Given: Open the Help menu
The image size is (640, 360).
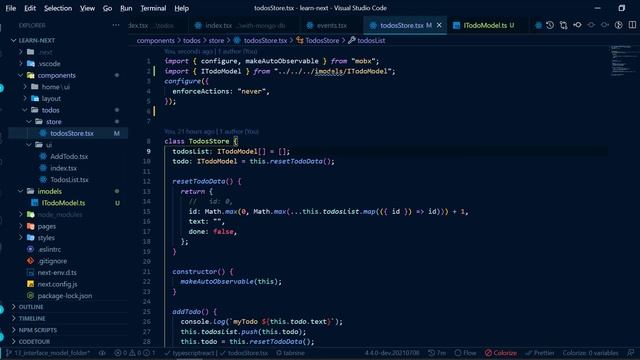Looking at the screenshot, I should point(181,8).
